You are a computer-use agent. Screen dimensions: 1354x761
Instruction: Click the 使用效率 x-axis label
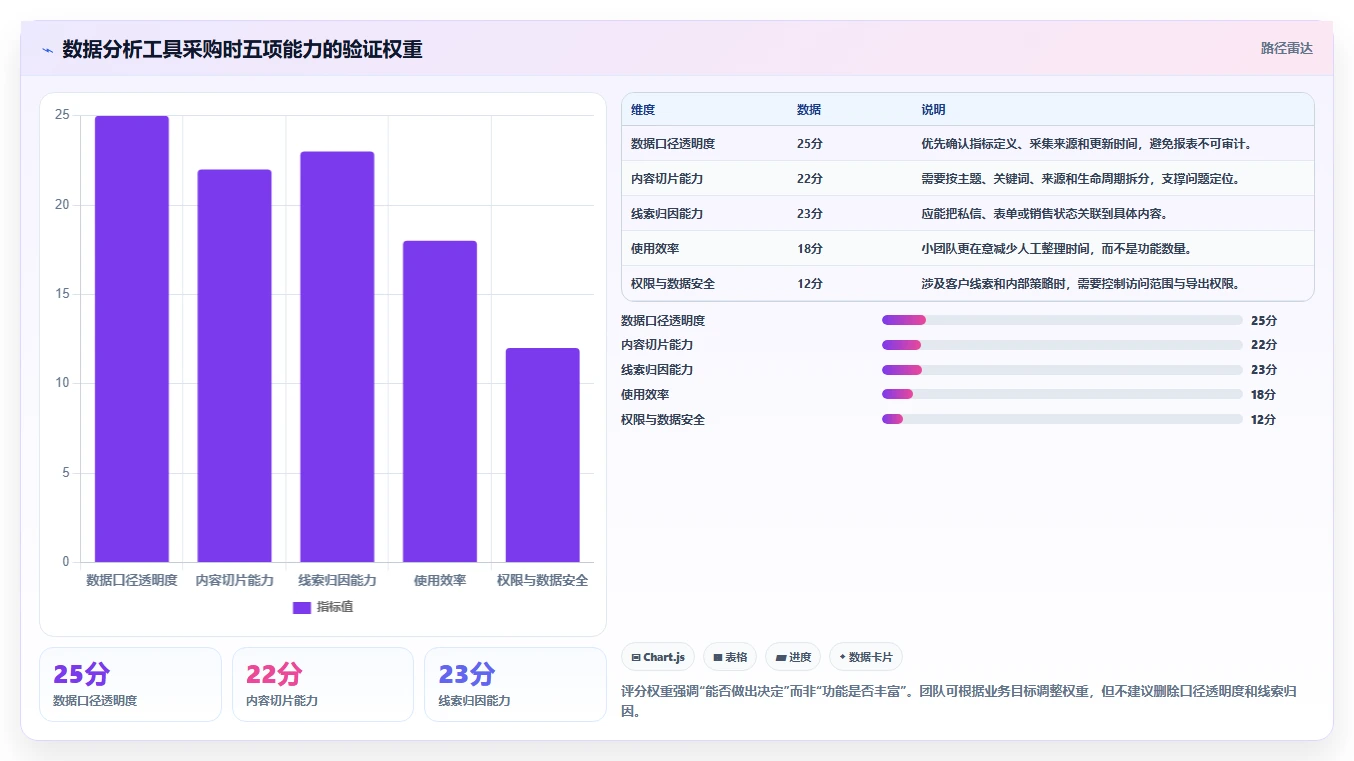440,580
